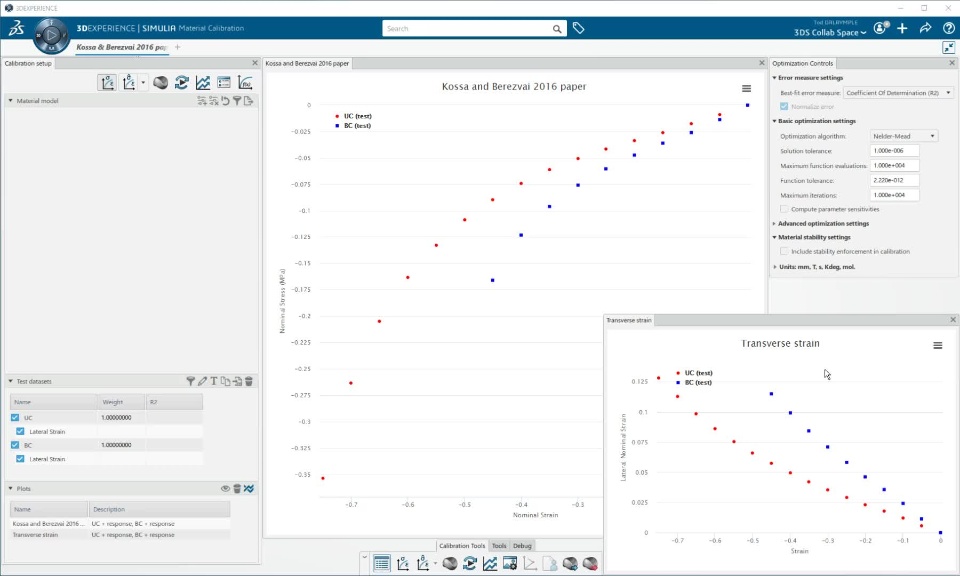
Task: Click the picture-with-gear icon in bottom action bar
Action: (x=509, y=563)
